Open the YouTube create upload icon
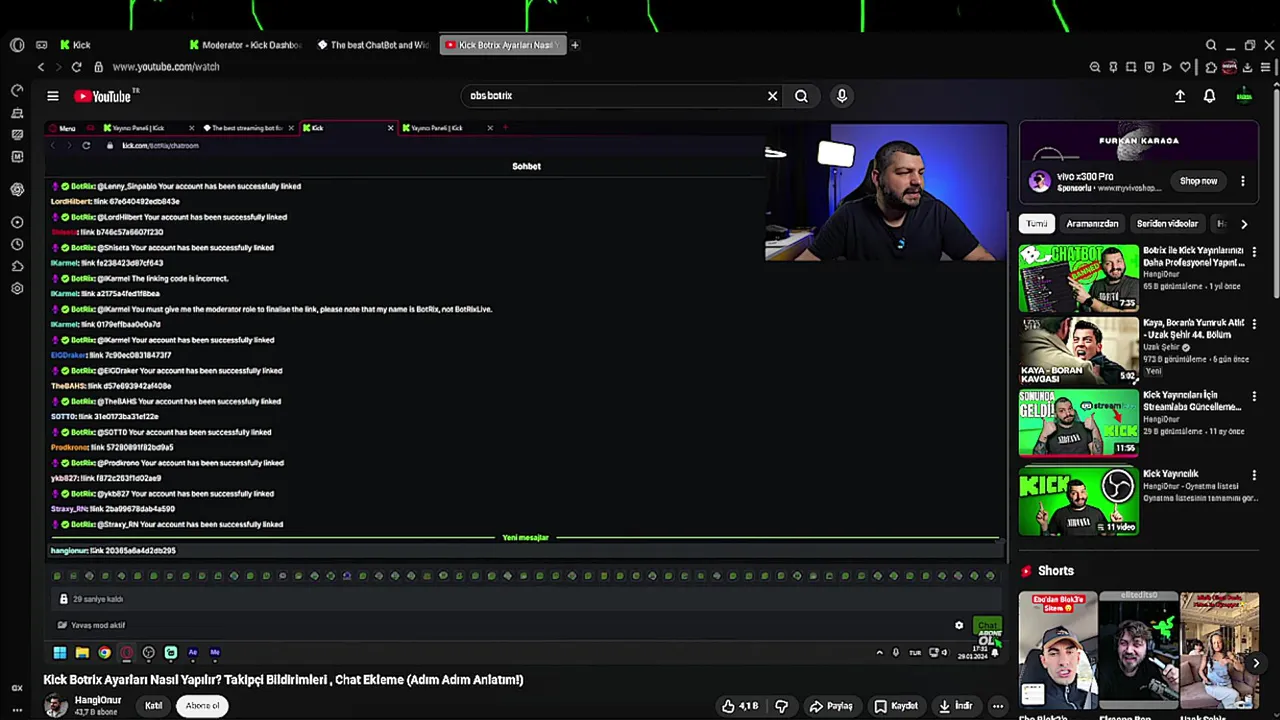This screenshot has width=1280, height=720. click(x=1180, y=96)
